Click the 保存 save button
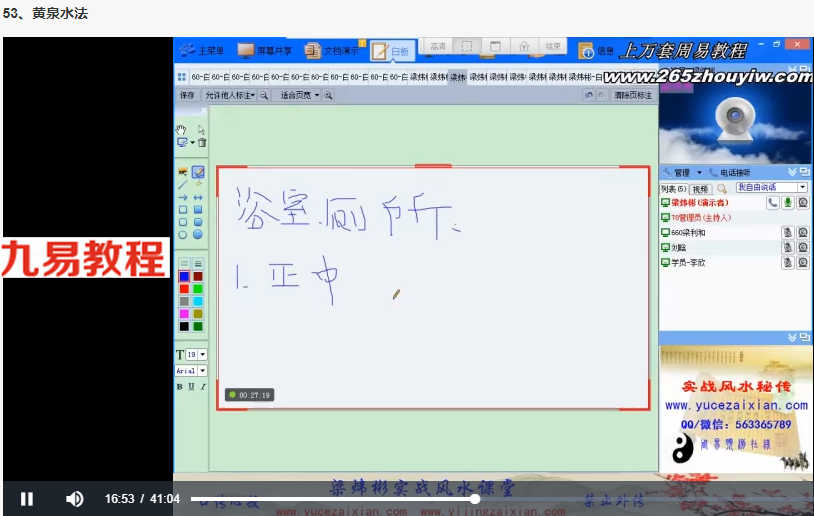Image resolution: width=814 pixels, height=516 pixels. click(187, 96)
